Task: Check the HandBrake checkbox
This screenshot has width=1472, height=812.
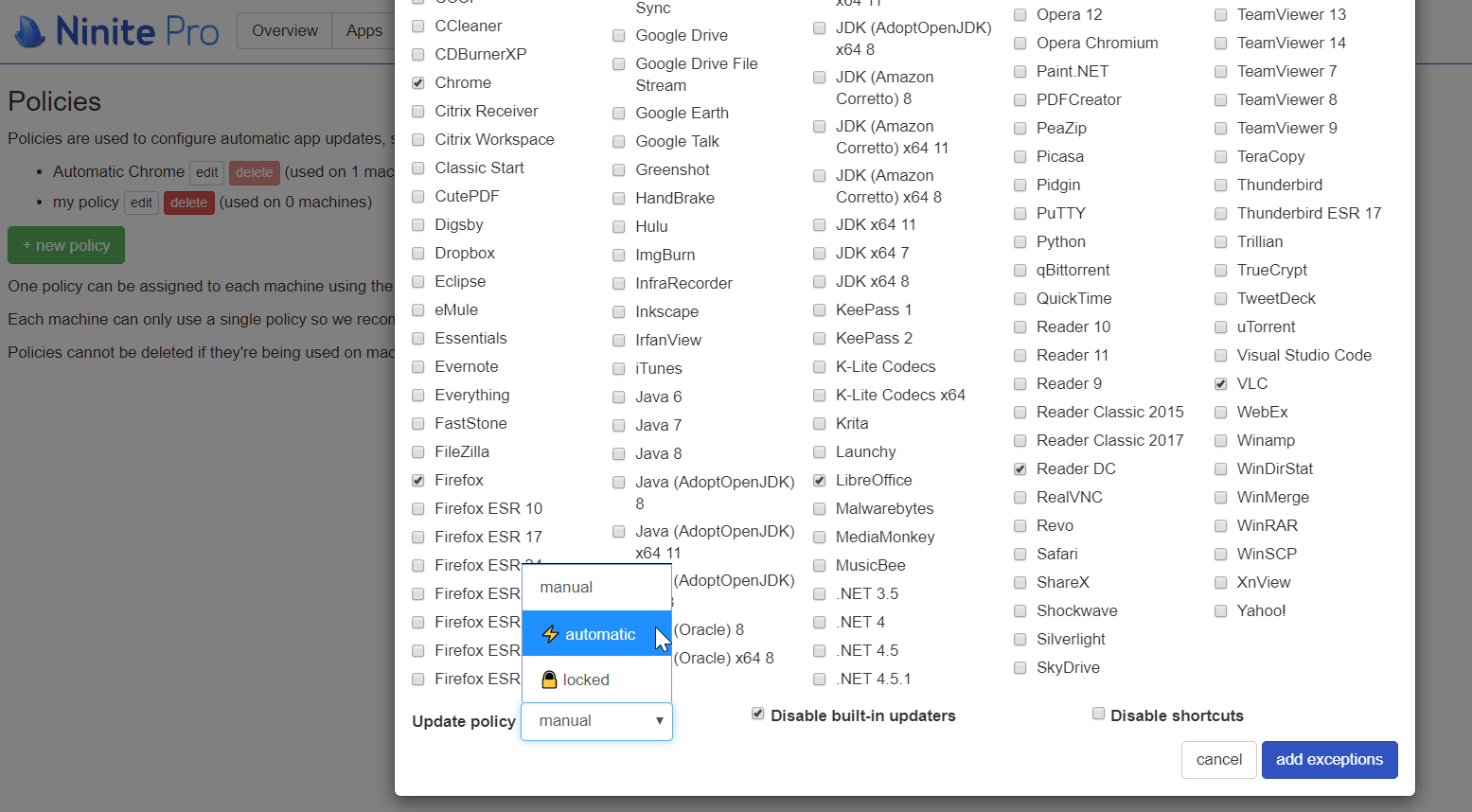Action: click(618, 199)
